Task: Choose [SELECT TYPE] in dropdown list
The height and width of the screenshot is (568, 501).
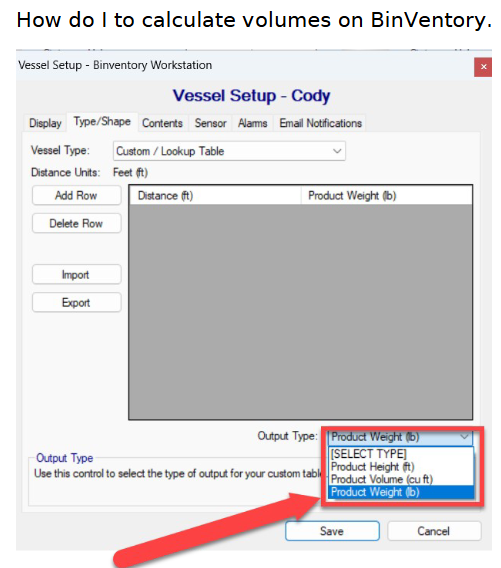Action: 401,454
